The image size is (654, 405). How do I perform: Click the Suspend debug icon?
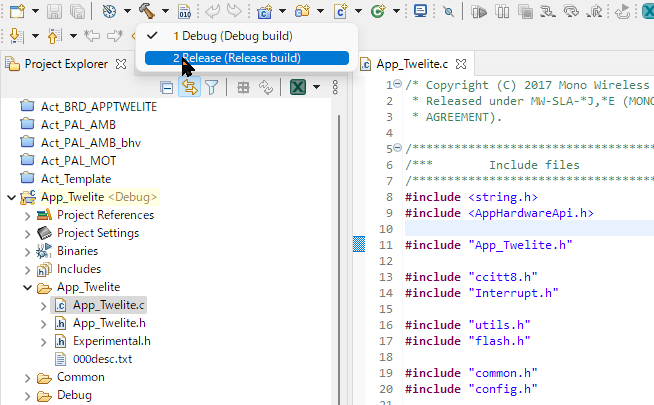pos(502,12)
